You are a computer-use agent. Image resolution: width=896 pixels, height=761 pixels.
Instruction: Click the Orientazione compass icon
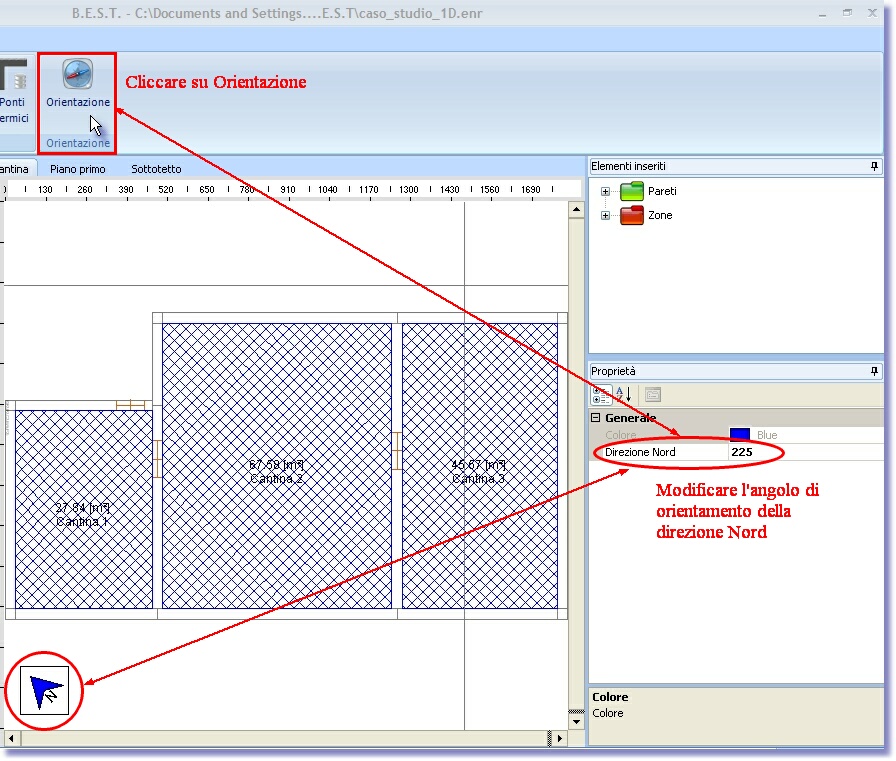77,75
